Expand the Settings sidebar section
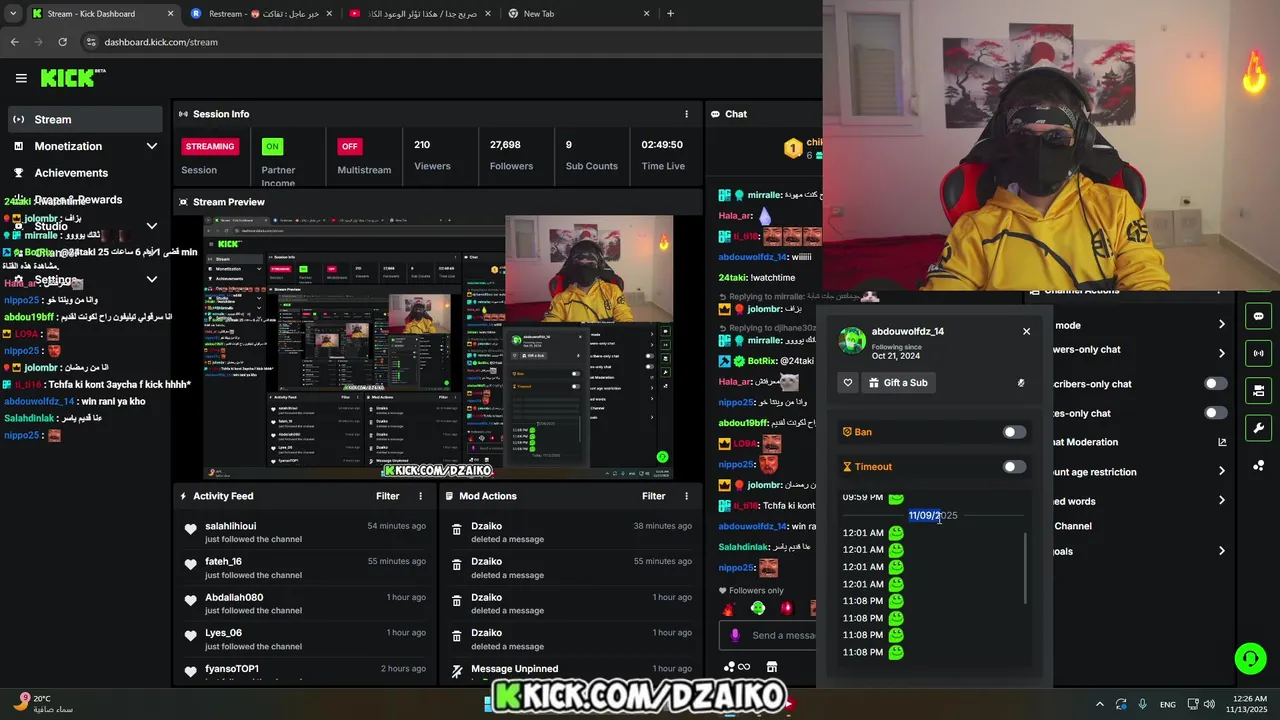Screen dimensions: 1280x720 click(152, 279)
